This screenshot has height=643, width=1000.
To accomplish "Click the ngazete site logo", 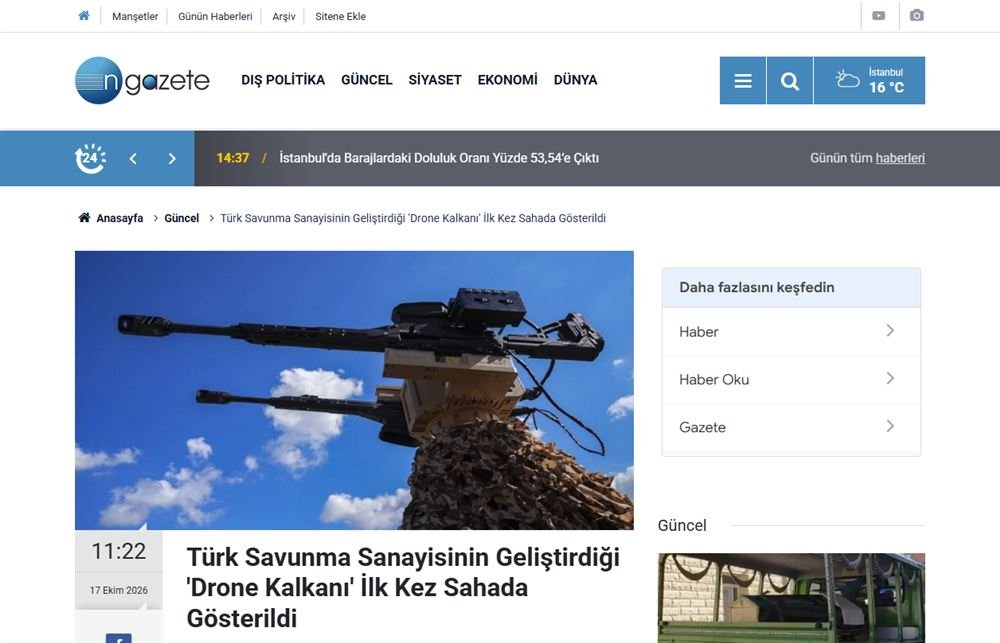I will [142, 80].
